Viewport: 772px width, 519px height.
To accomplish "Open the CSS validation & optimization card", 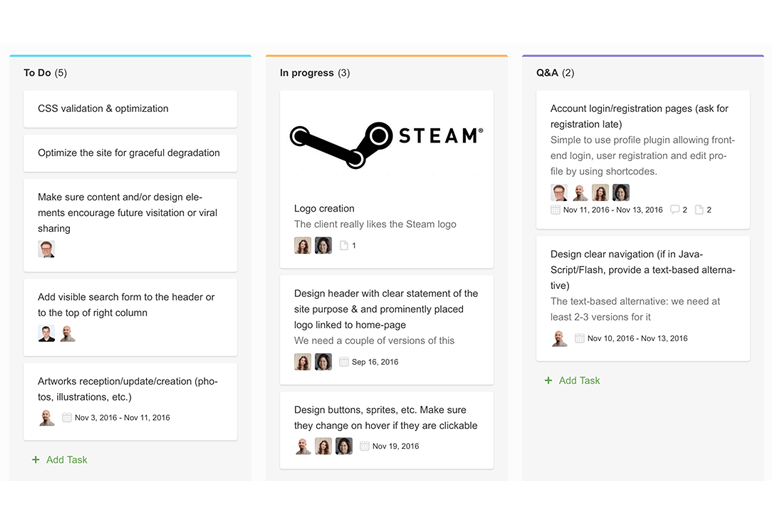I will coord(130,109).
